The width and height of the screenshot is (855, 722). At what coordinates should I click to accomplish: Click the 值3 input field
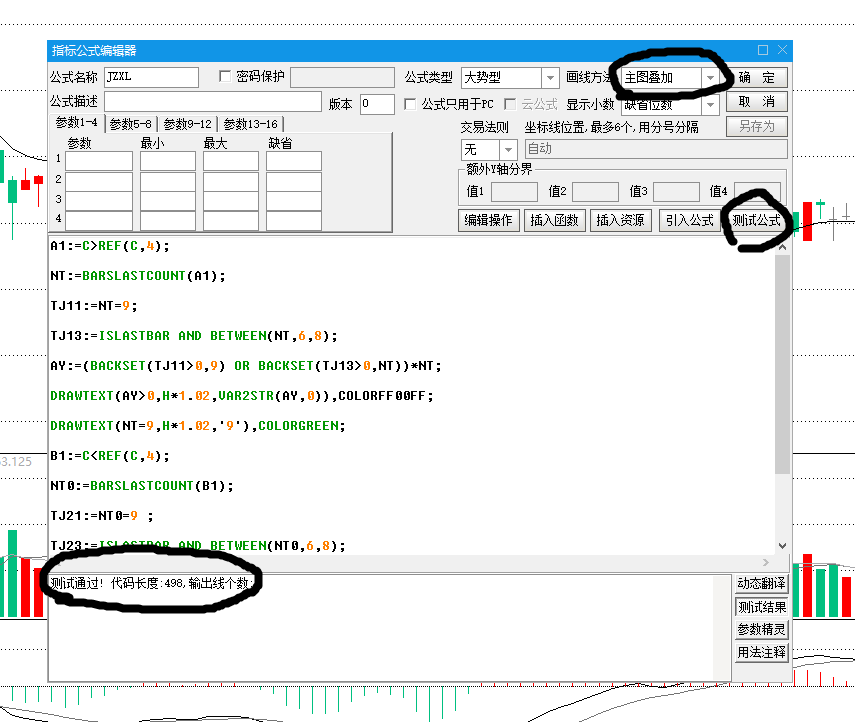coord(676,191)
